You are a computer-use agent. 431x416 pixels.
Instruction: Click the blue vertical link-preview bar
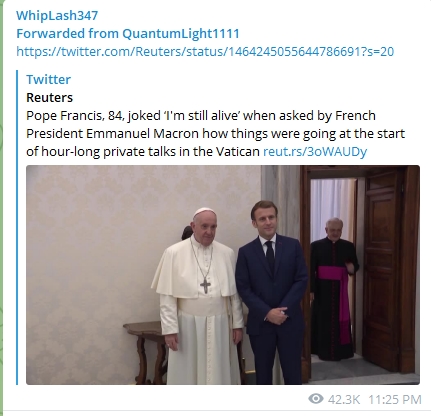click(x=17, y=227)
